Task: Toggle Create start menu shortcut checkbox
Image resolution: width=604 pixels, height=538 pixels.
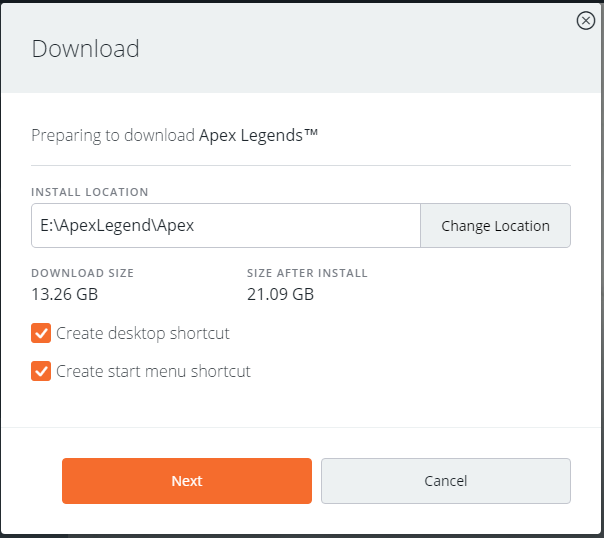Action: point(41,371)
